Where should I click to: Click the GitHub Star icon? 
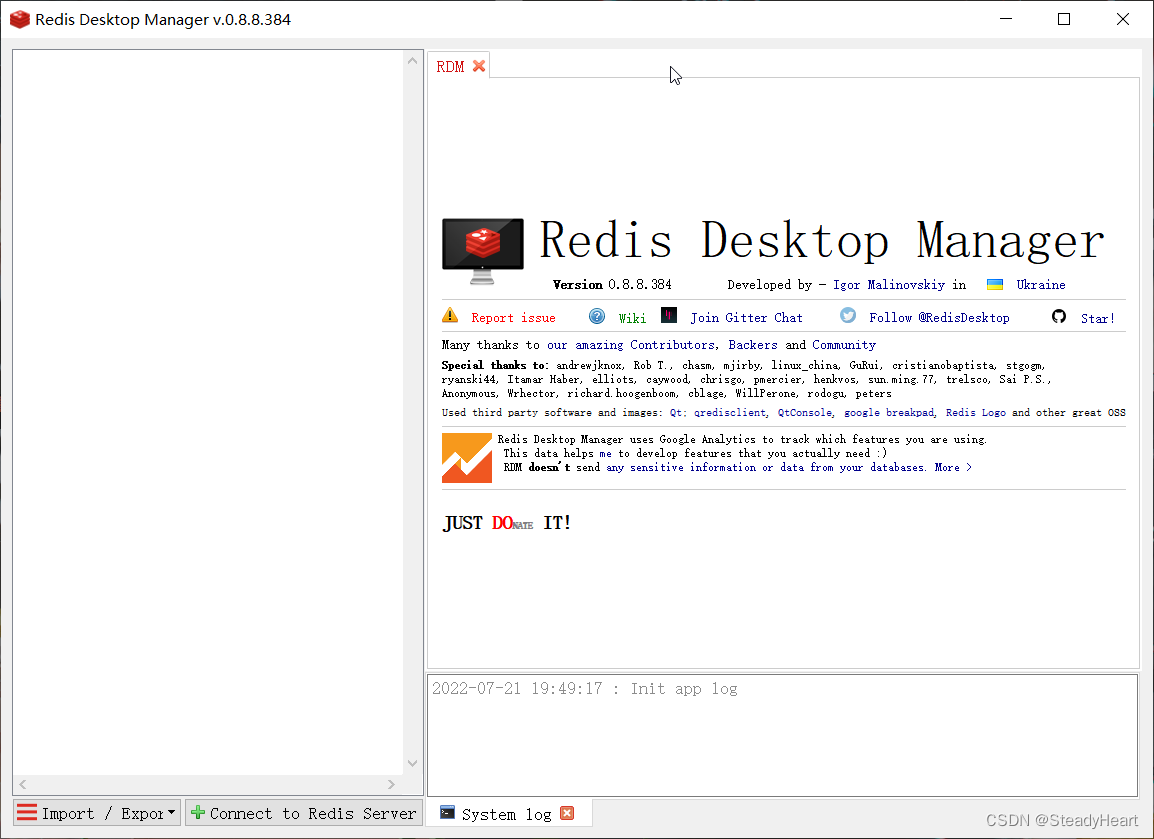pyautogui.click(x=1059, y=316)
